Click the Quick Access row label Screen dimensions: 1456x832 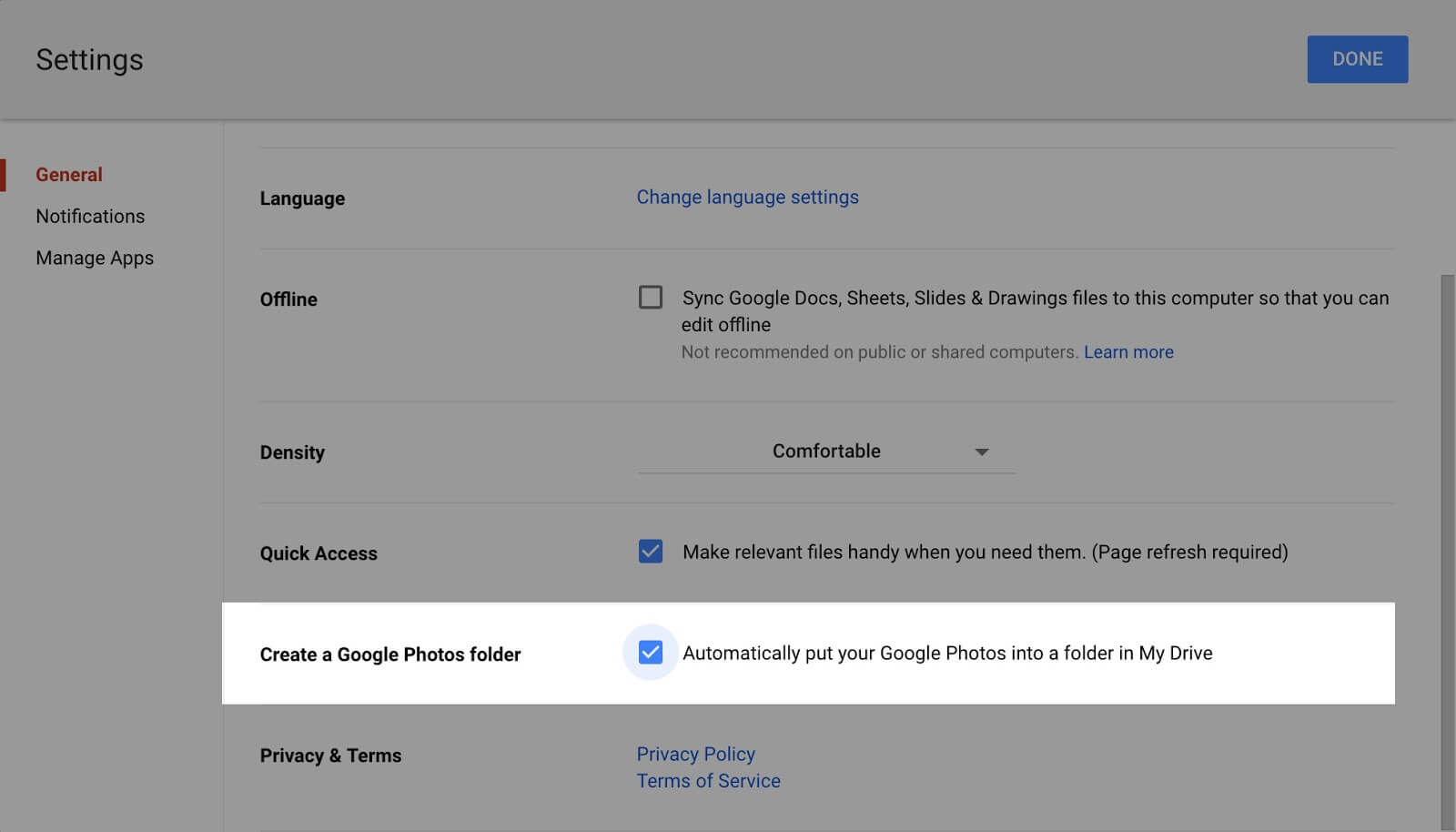click(x=318, y=553)
